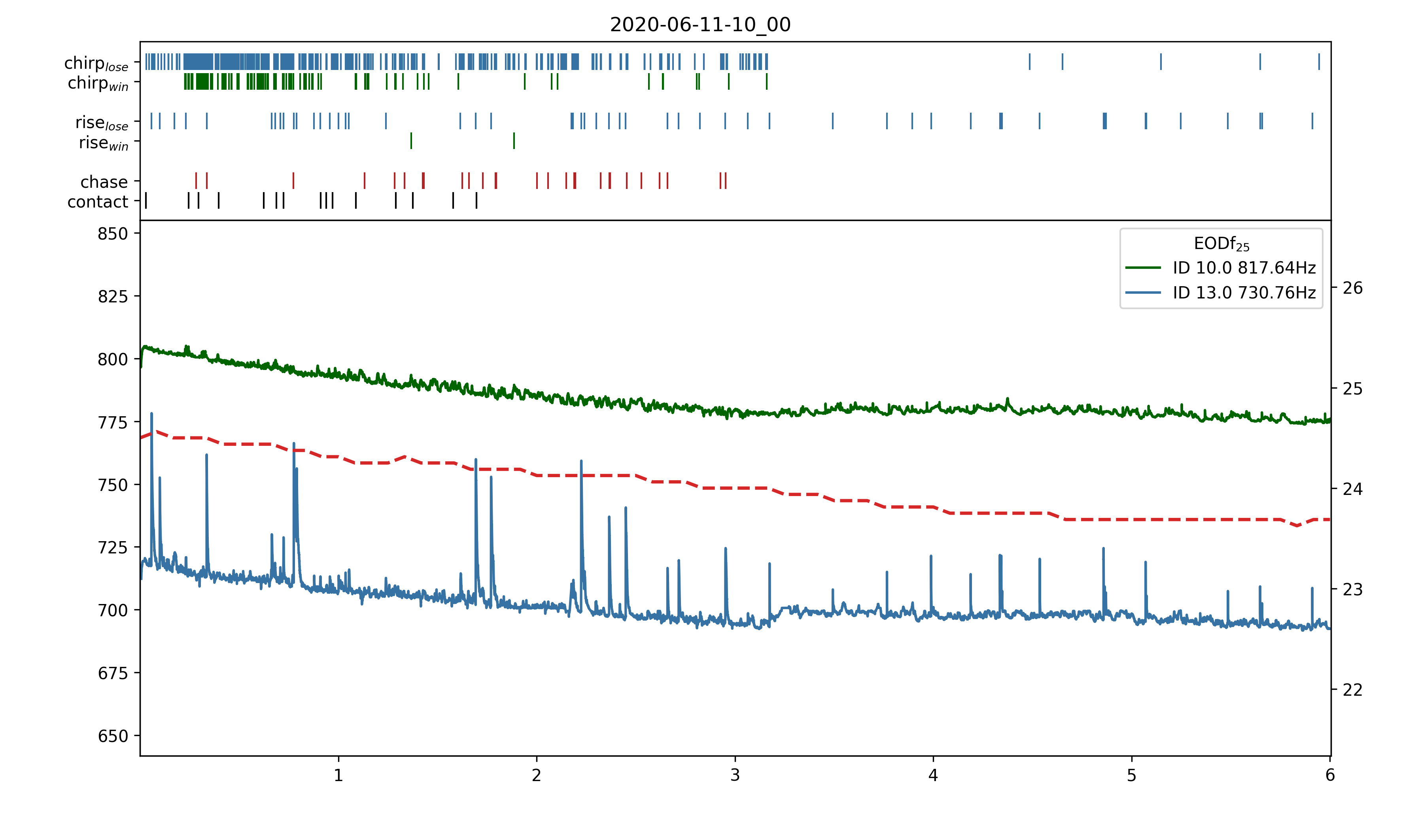Click the chirp lose row label
This screenshot has height=840, width=1401.
point(96,63)
